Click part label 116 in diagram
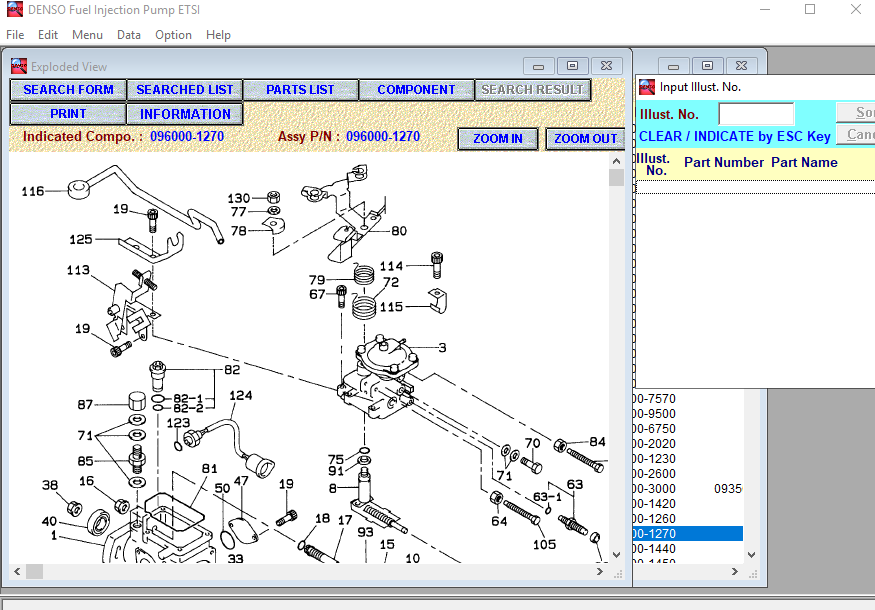The height and width of the screenshot is (610, 875). click(x=33, y=191)
